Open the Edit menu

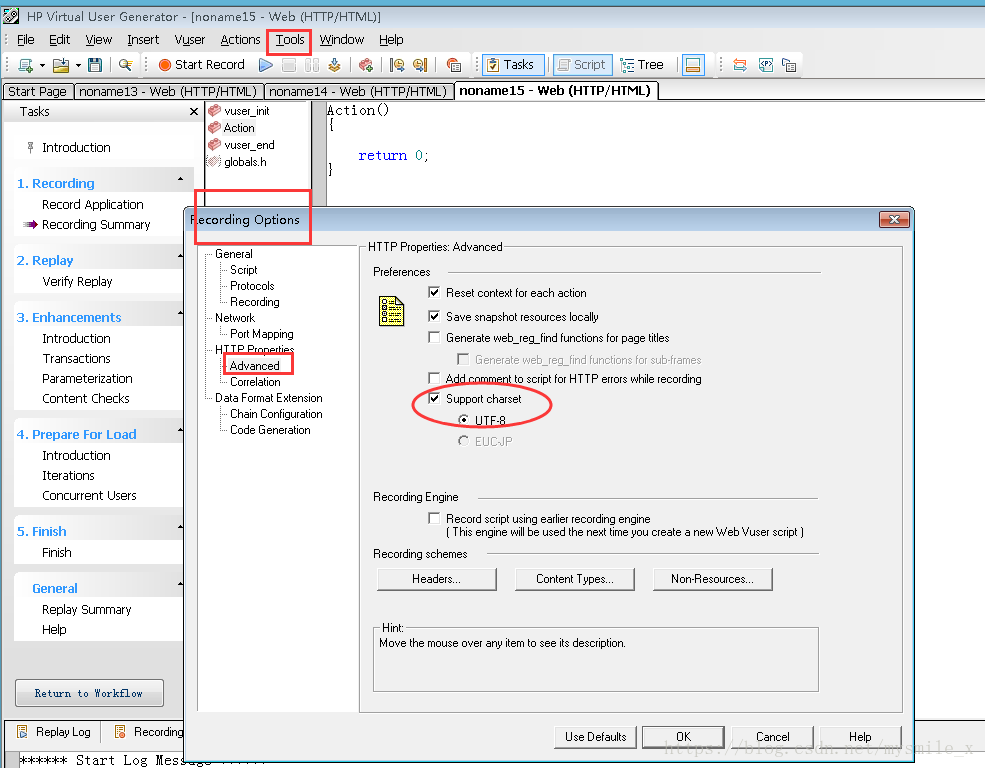pos(60,40)
